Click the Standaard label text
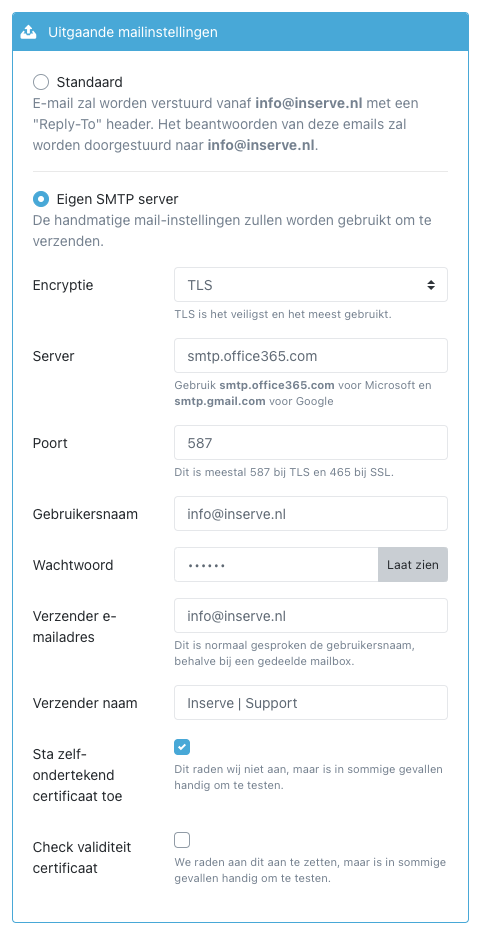The height and width of the screenshot is (932, 477). pos(90,82)
